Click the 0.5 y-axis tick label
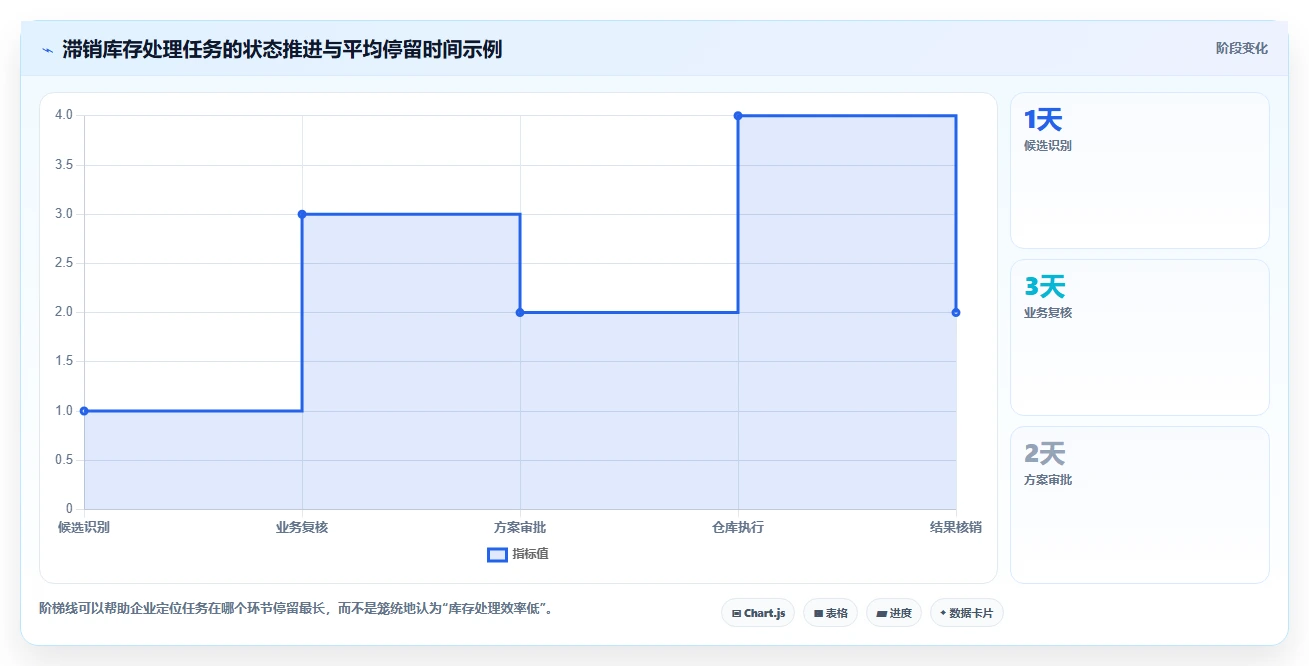Screen dimensions: 1309x666 point(64,460)
